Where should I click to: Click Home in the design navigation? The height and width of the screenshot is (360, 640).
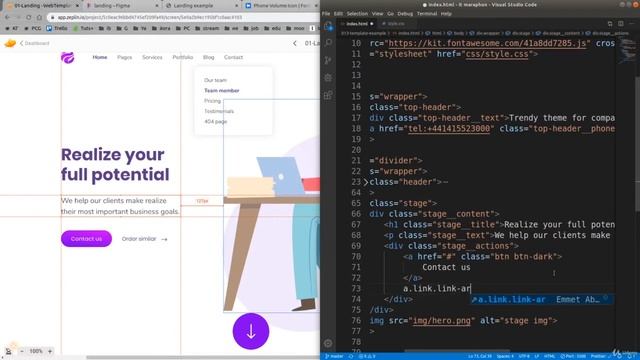[x=100, y=57]
